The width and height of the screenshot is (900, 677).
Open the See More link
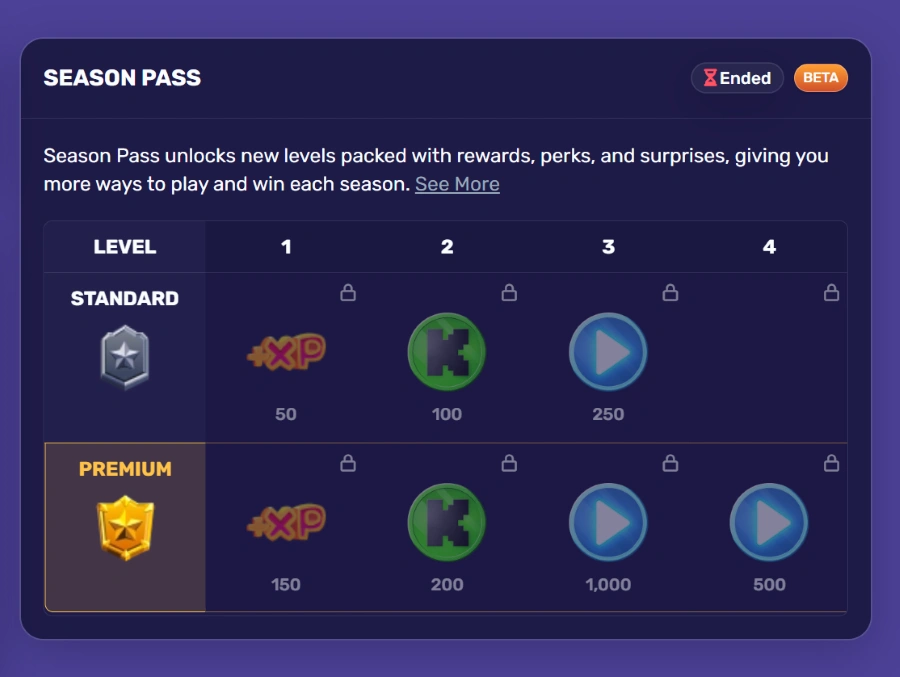click(x=457, y=184)
